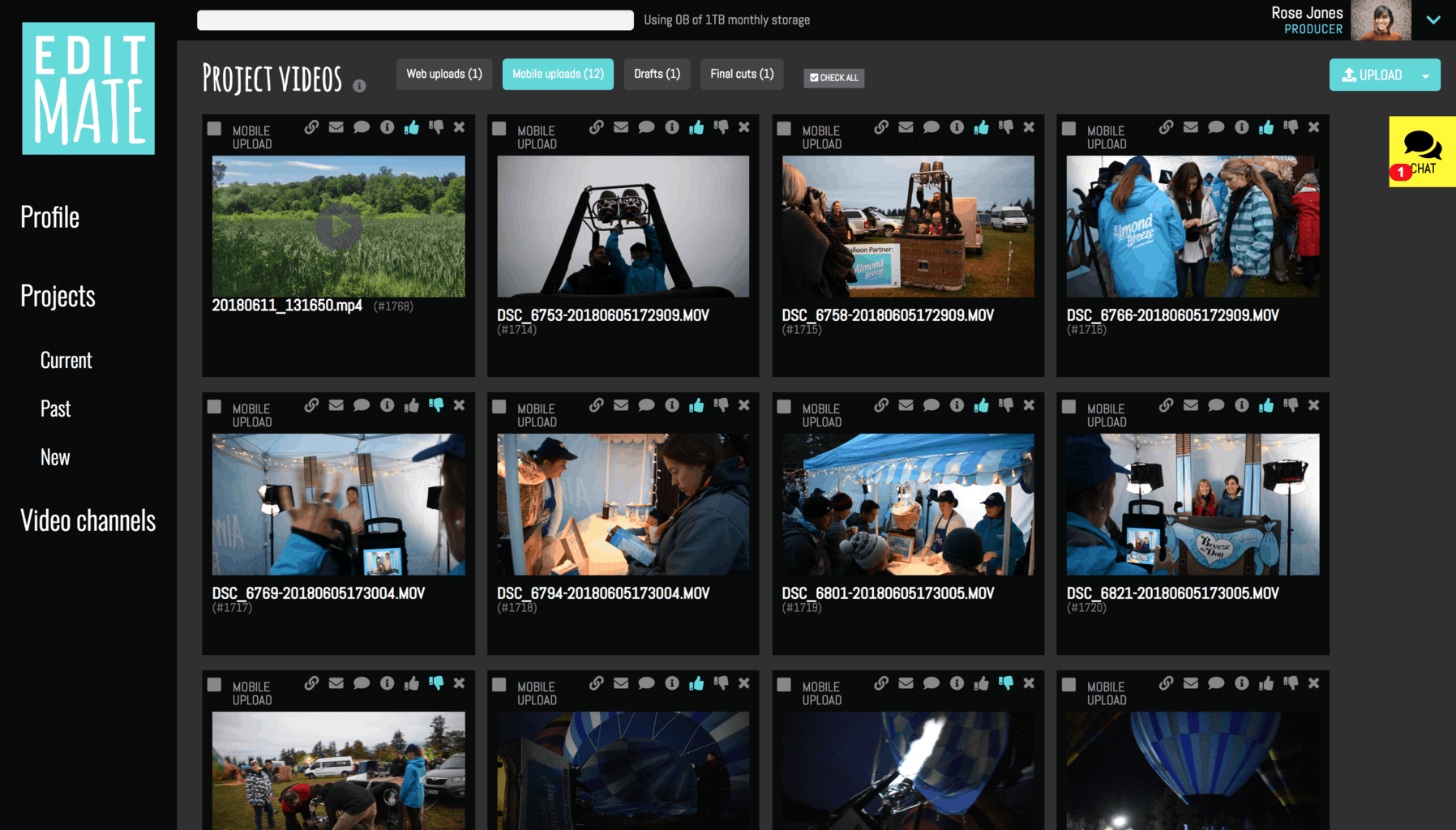1456x830 pixels.
Task: Show info for DSC_6766 video
Action: (1241, 127)
